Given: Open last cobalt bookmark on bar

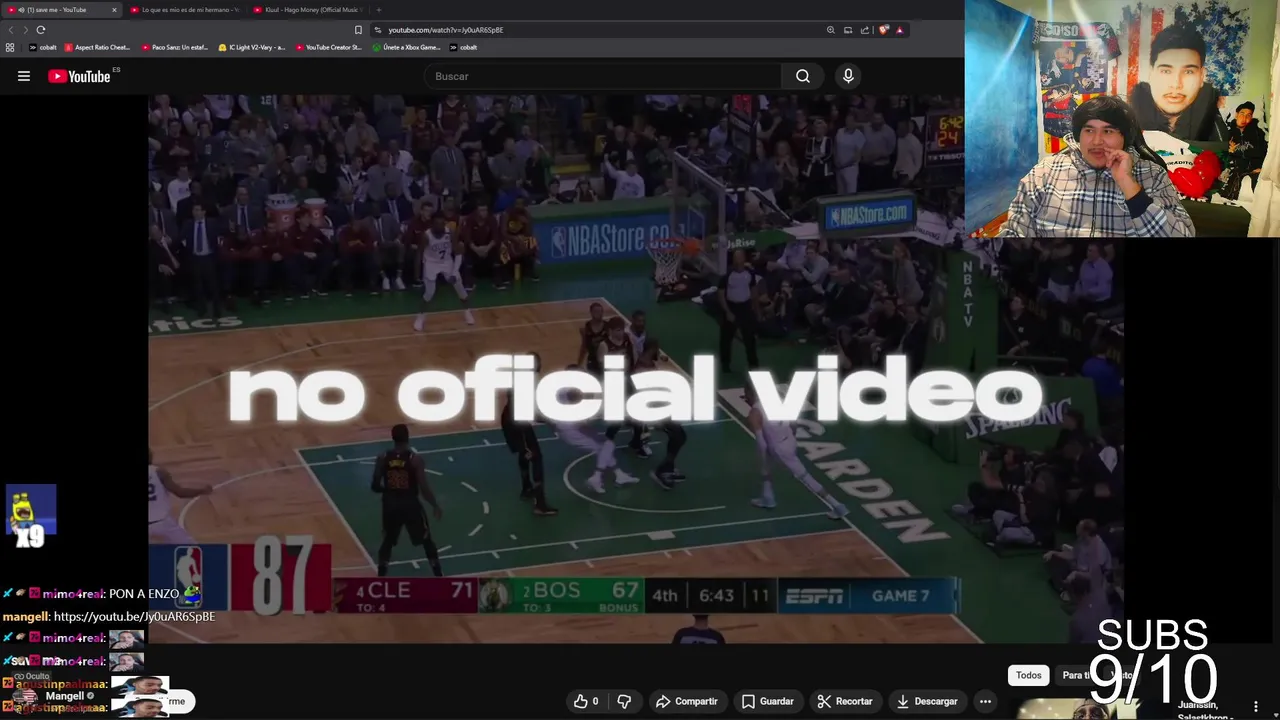Looking at the screenshot, I should tap(463, 47).
